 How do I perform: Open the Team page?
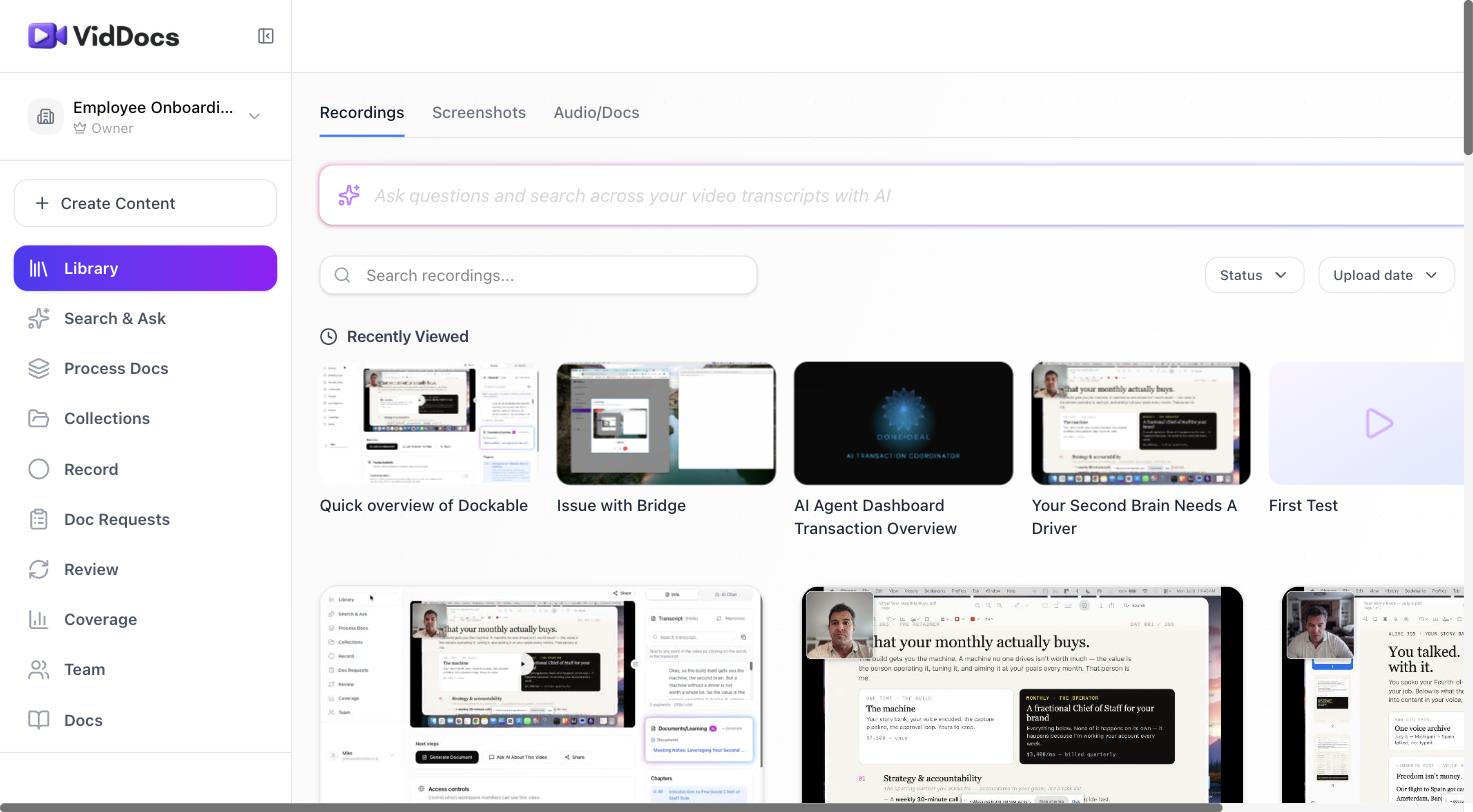[x=145, y=669]
